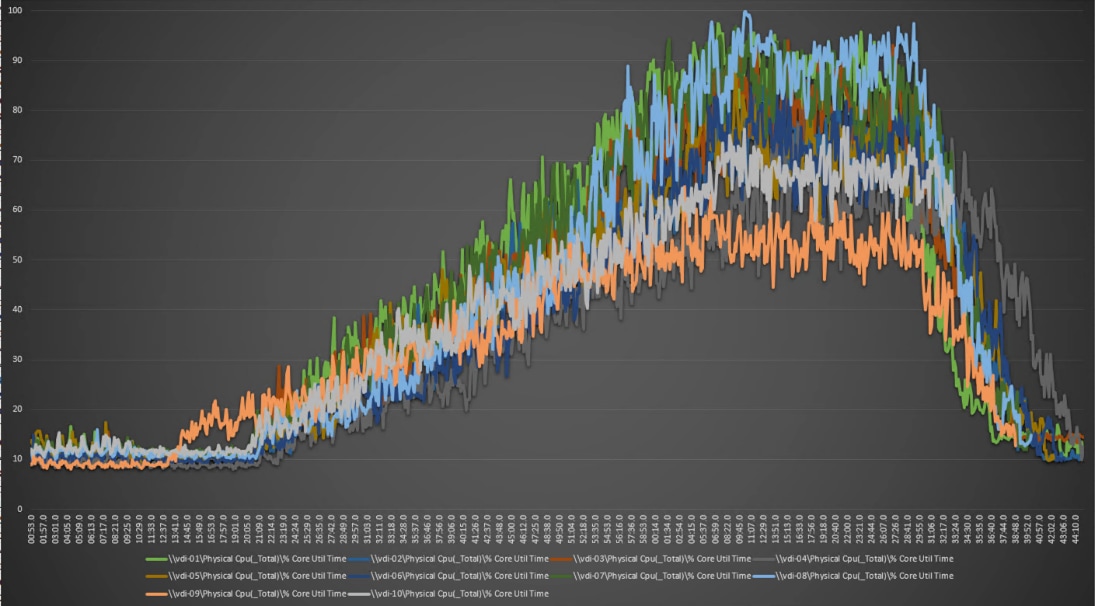Click the 22:00.0 time axis label

[x=846, y=529]
